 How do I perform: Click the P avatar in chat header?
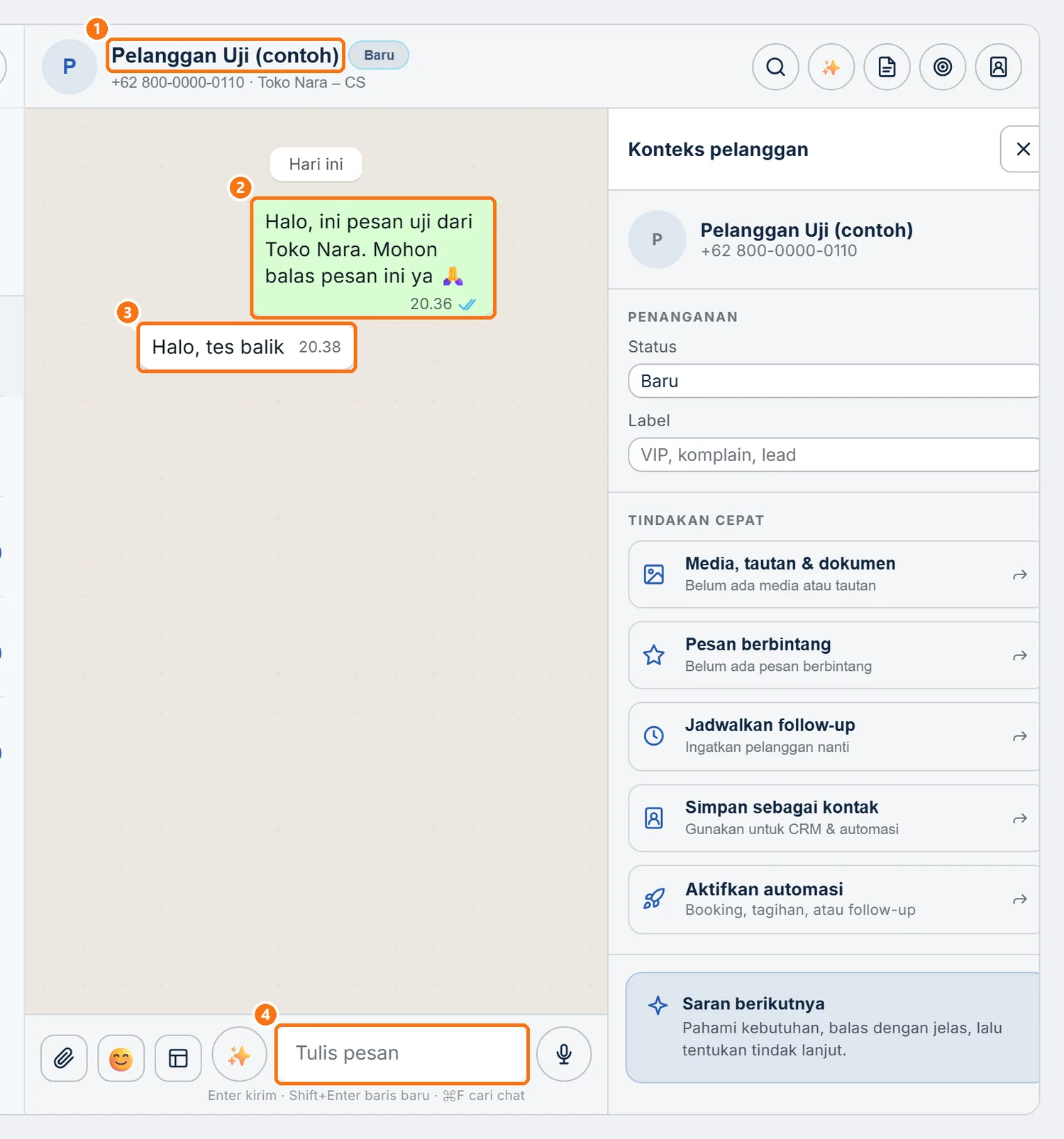70,67
